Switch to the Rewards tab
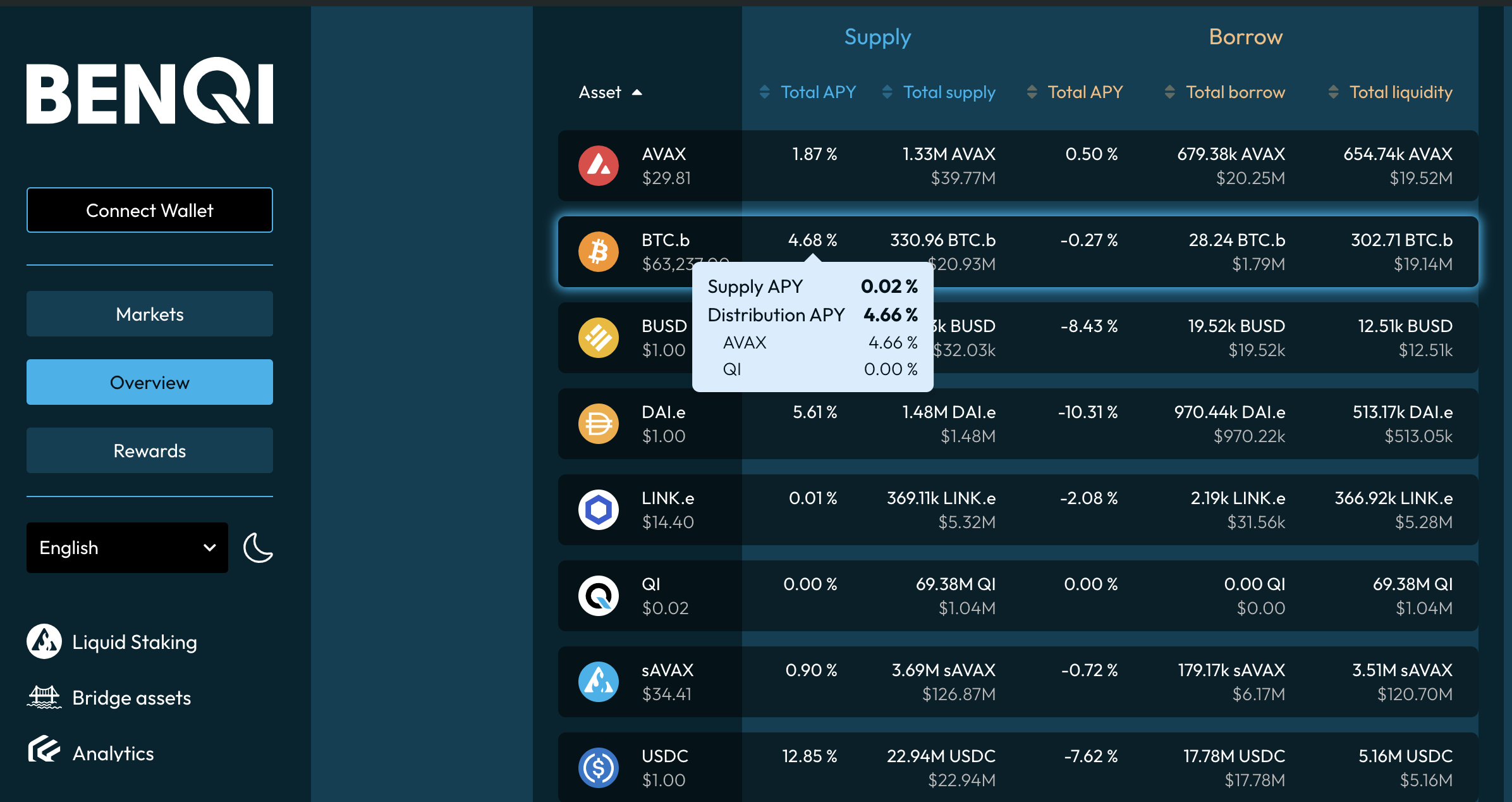1512x802 pixels. (x=150, y=450)
